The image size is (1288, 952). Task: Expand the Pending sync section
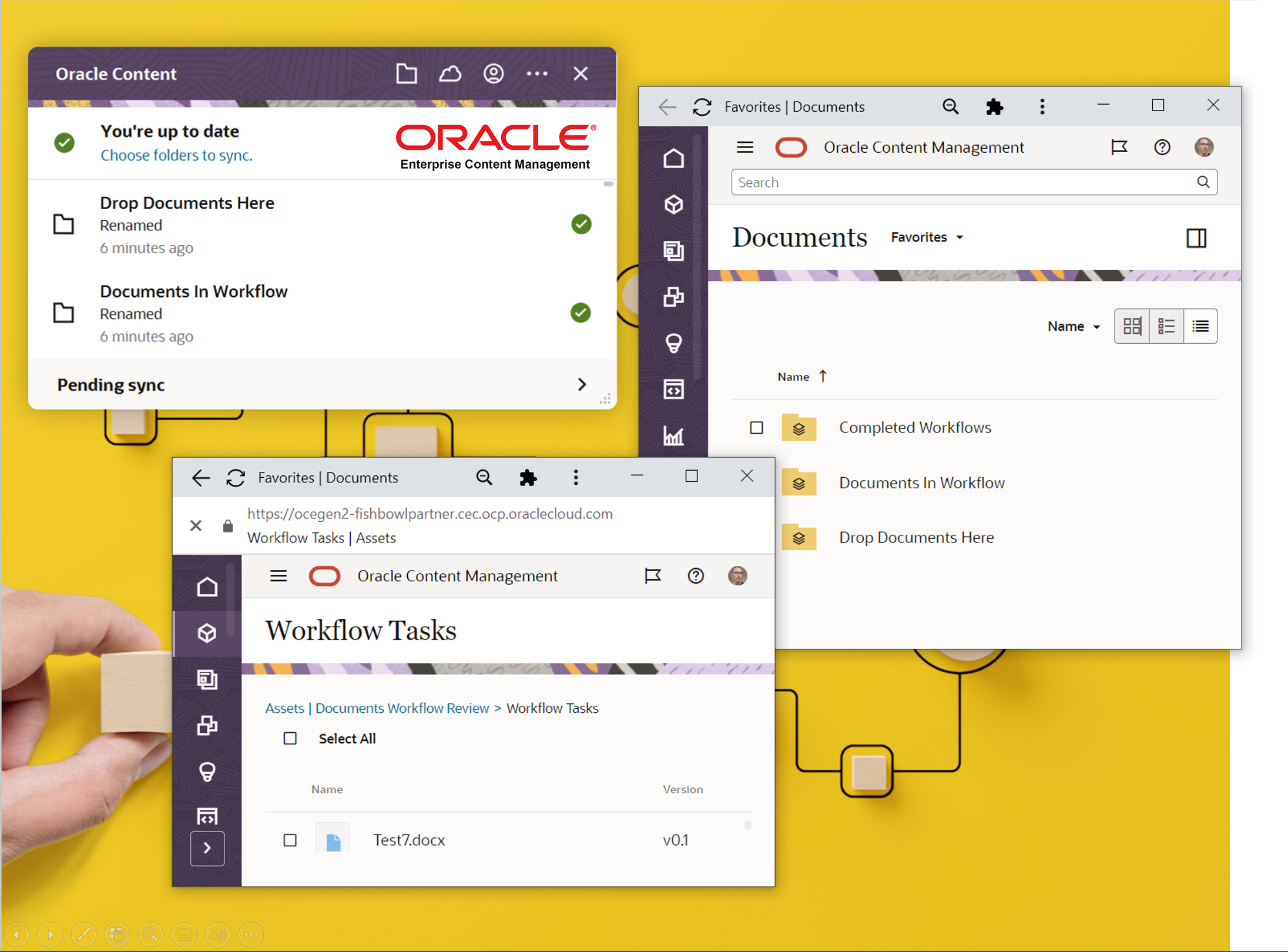coord(322,385)
